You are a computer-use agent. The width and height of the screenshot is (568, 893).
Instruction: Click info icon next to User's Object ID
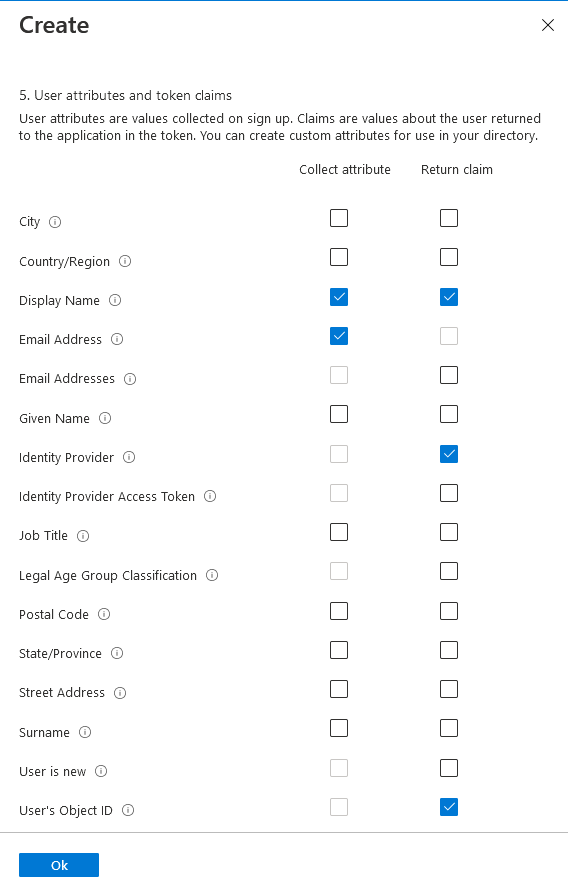[128, 810]
